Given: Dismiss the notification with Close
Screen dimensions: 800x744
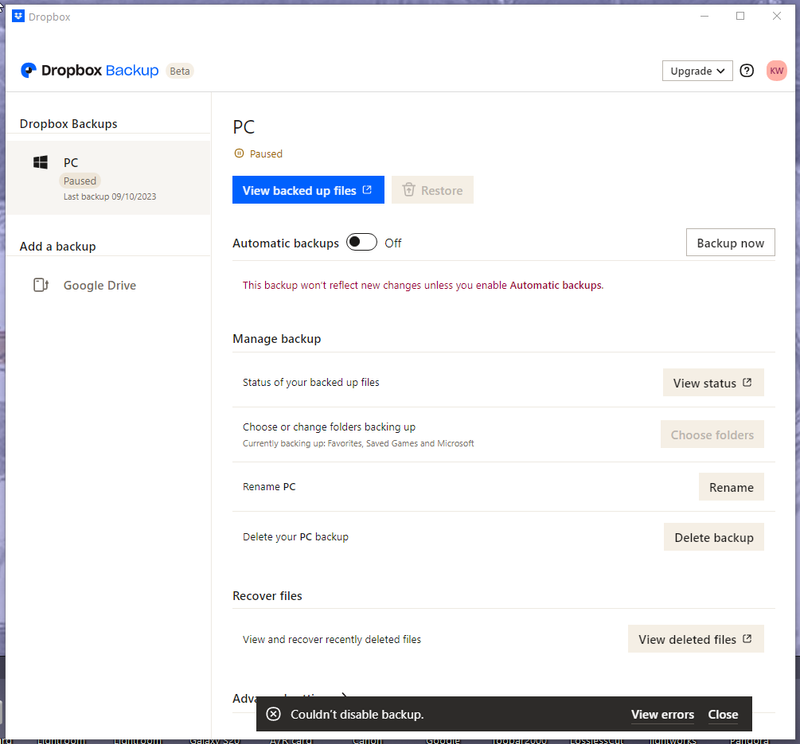Looking at the screenshot, I should click(722, 714).
